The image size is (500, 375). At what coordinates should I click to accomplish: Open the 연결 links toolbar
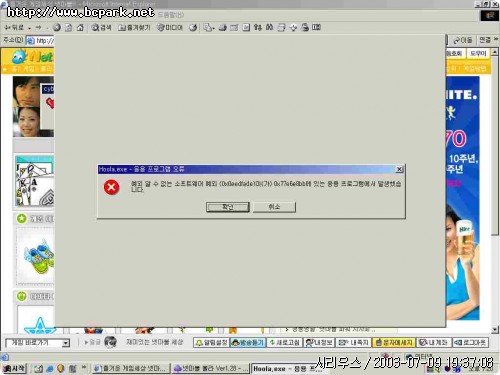[485, 40]
